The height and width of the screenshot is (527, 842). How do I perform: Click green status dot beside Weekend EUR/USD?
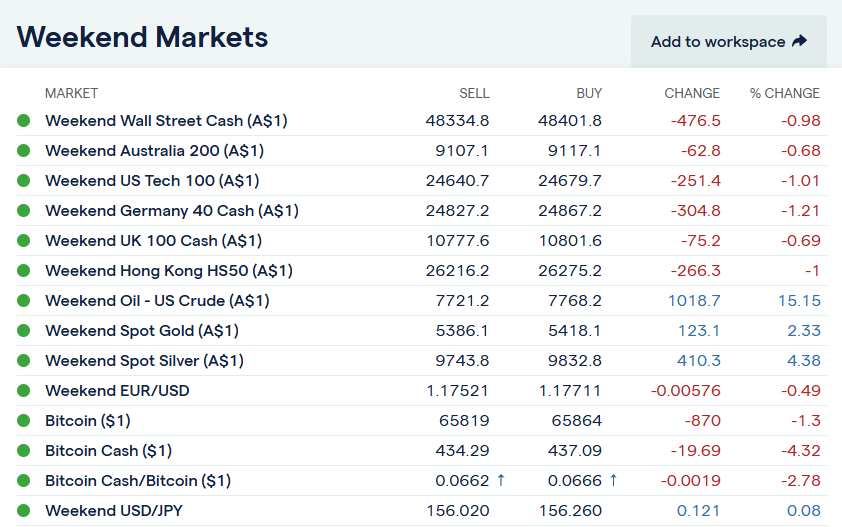pyautogui.click(x=24, y=391)
